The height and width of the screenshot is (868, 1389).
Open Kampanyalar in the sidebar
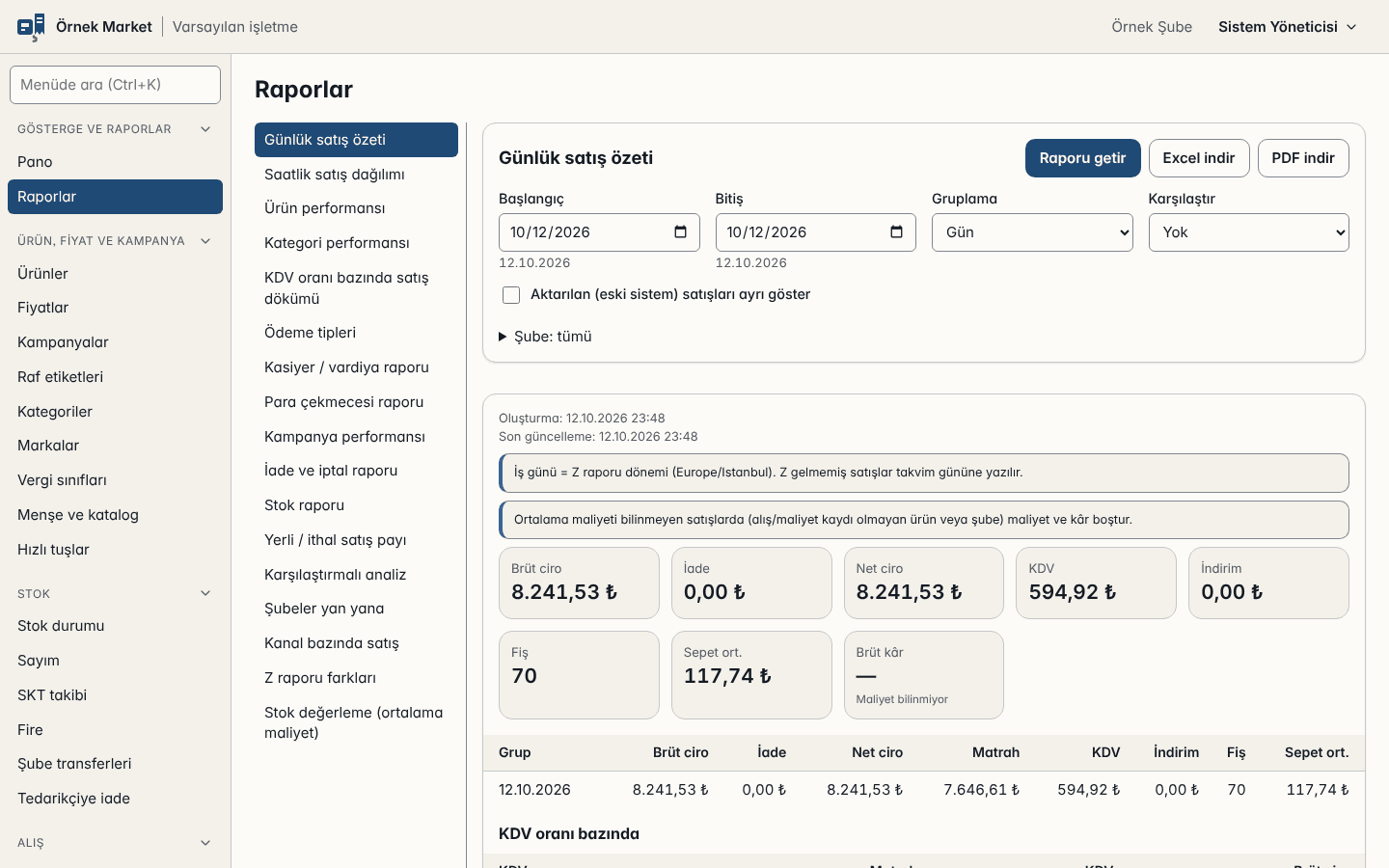click(115, 342)
